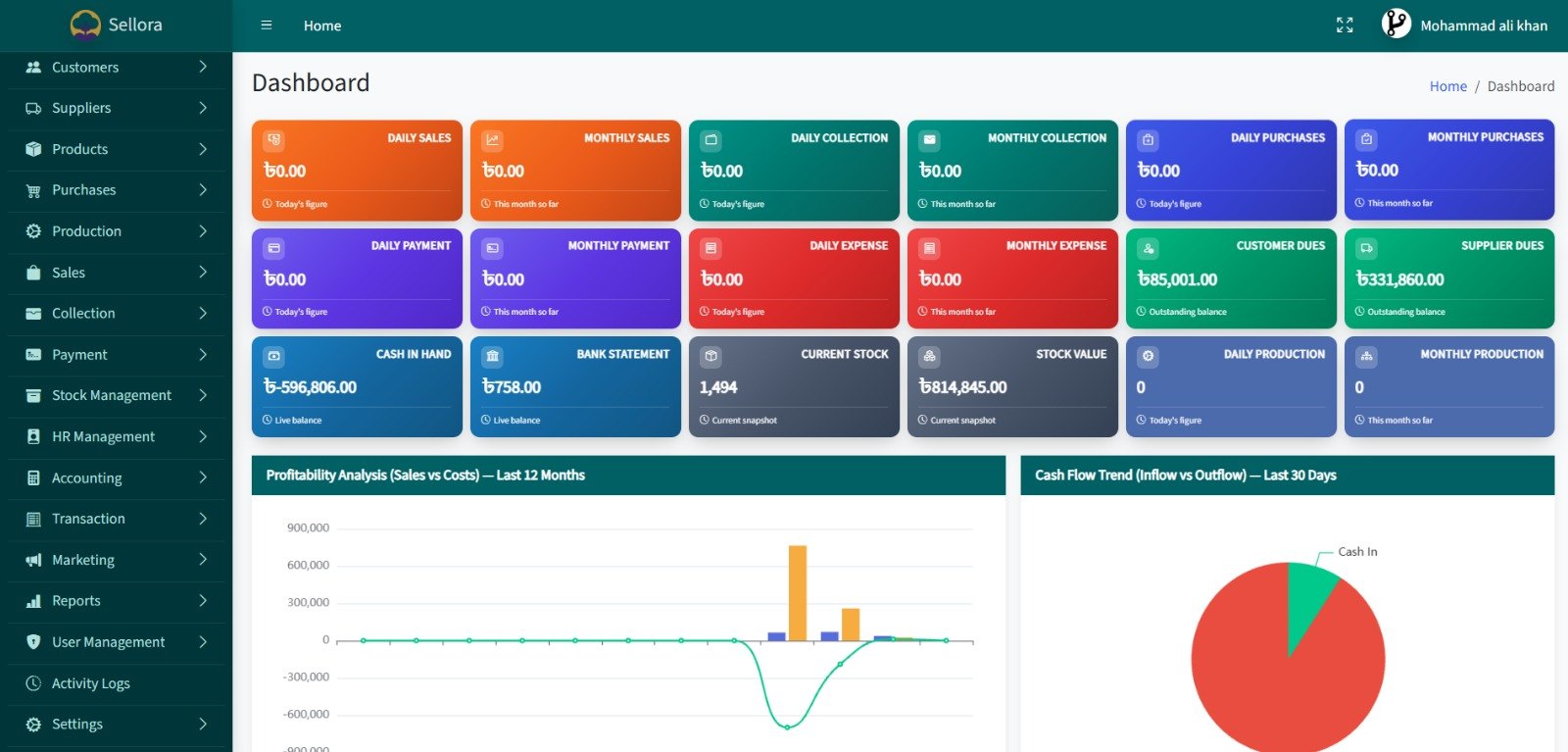
Task: Open the User Management menu label
Action: (x=109, y=642)
